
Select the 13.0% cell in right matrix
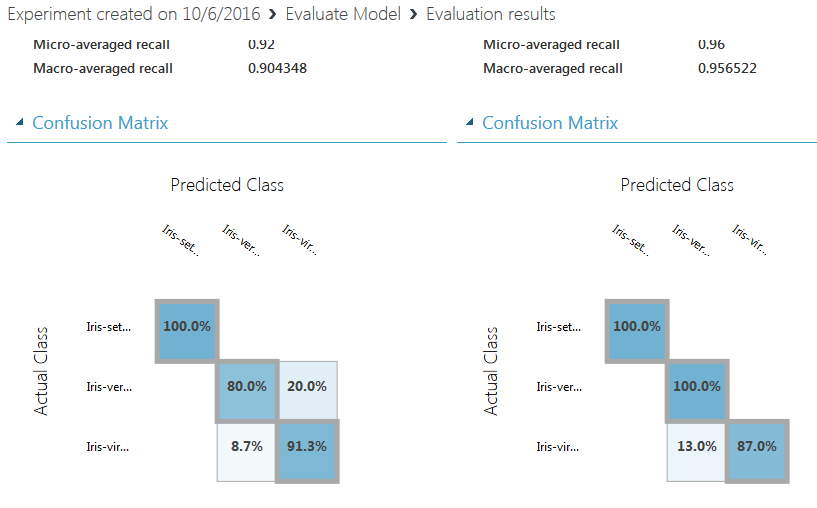(x=697, y=447)
